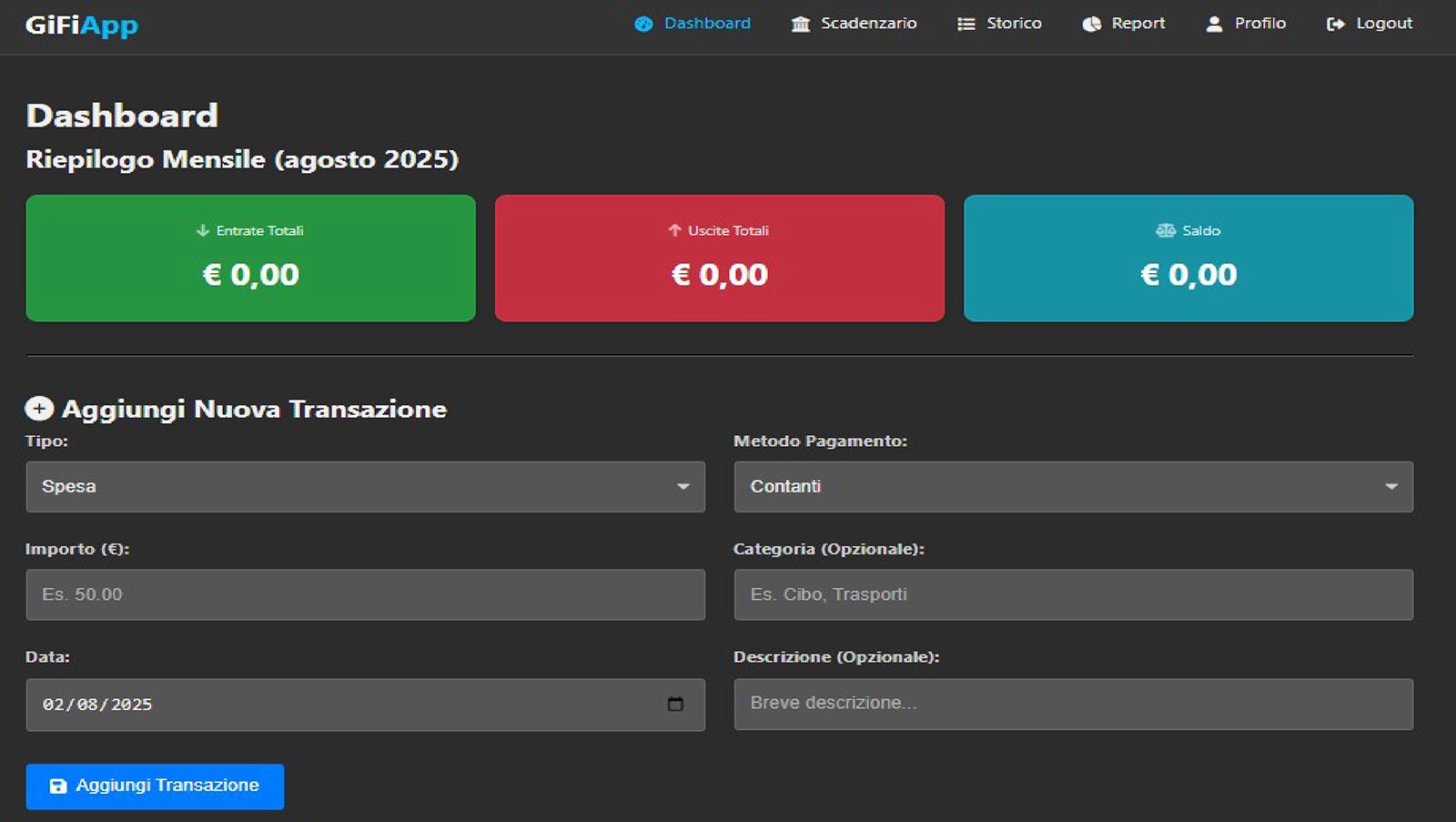Image resolution: width=1456 pixels, height=822 pixels.
Task: Select the Scadenzario bank icon
Action: tap(799, 24)
